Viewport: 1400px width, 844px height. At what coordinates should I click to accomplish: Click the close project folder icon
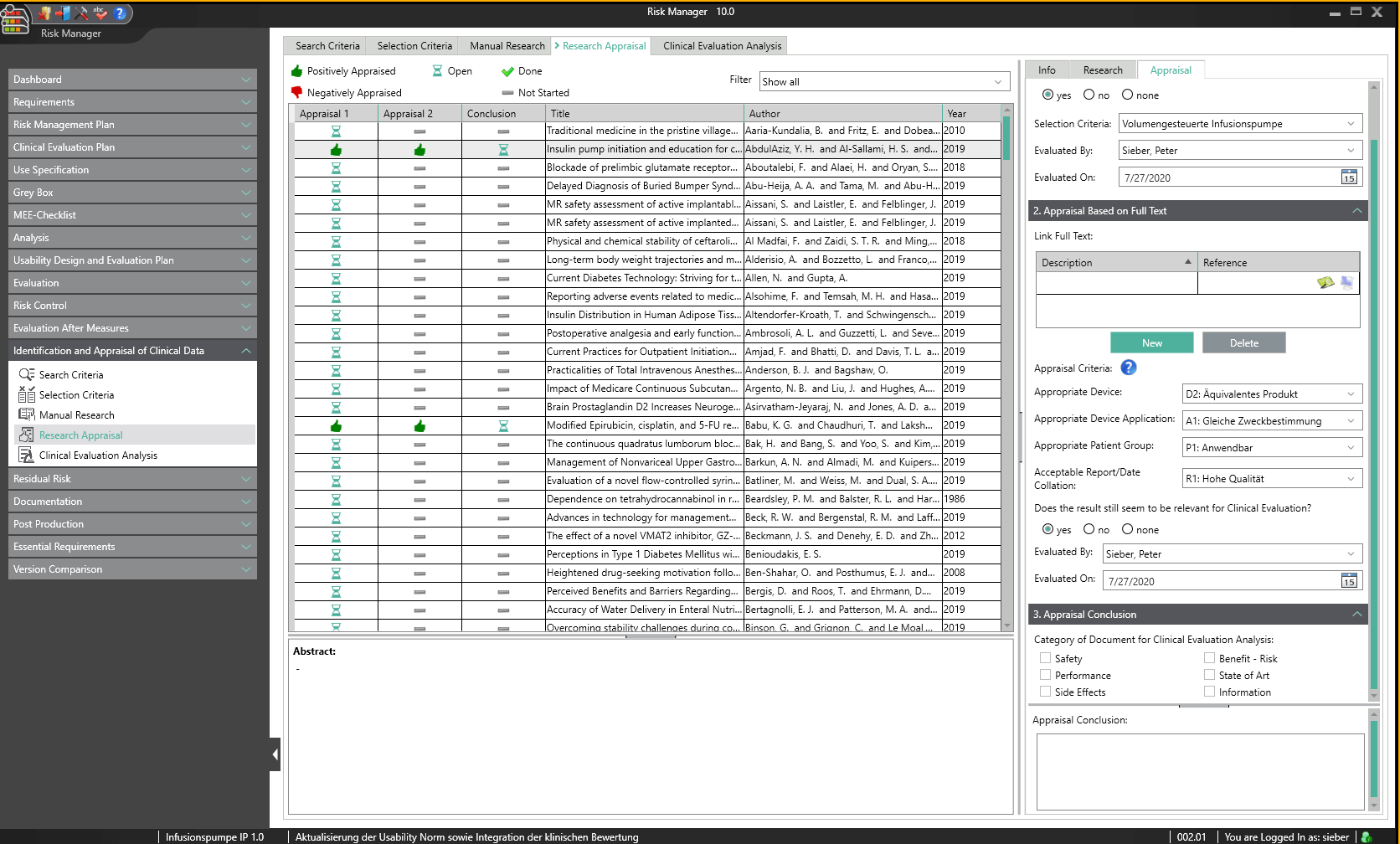pos(45,13)
